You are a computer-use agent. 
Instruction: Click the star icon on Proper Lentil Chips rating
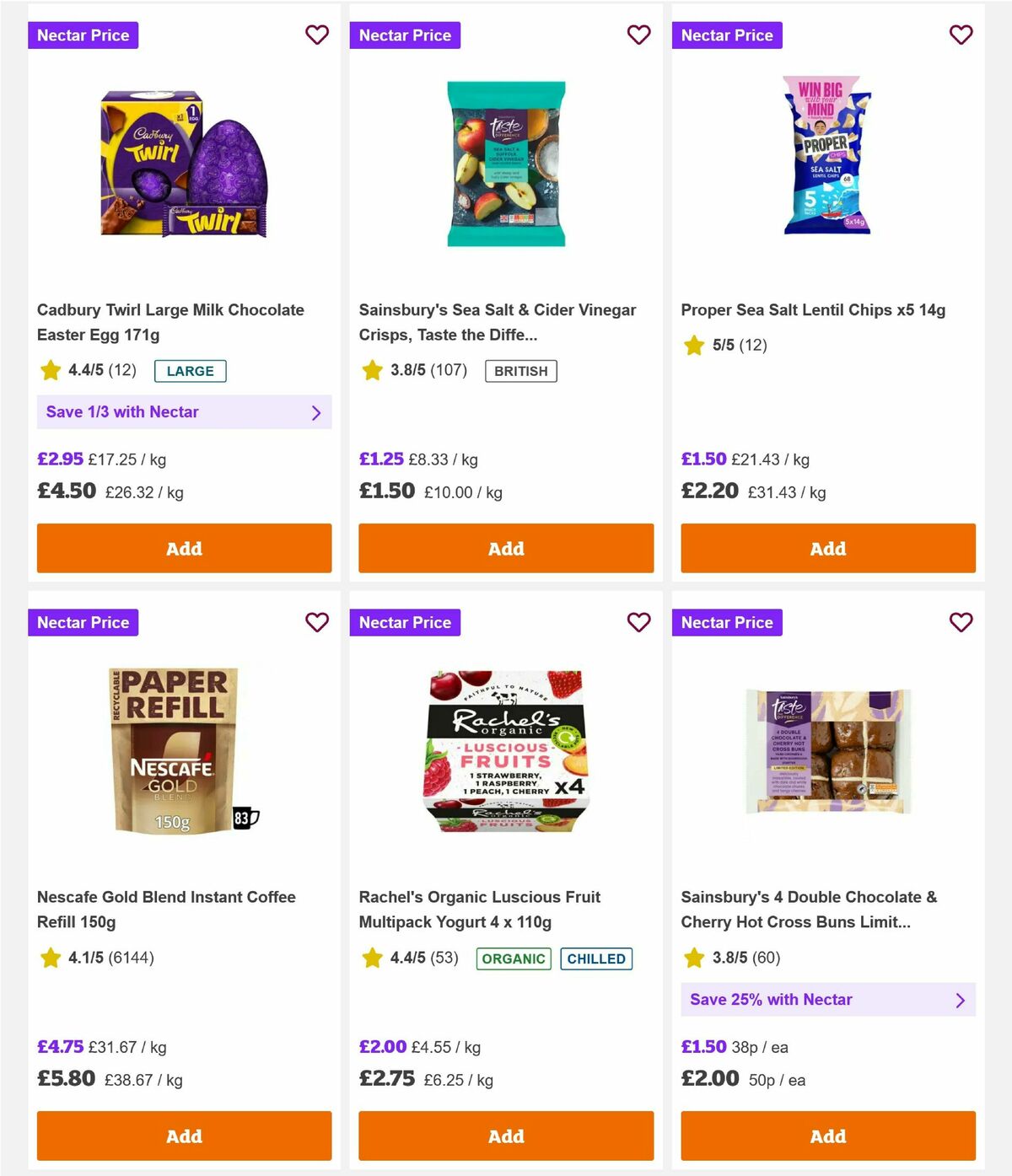pyautogui.click(x=694, y=345)
